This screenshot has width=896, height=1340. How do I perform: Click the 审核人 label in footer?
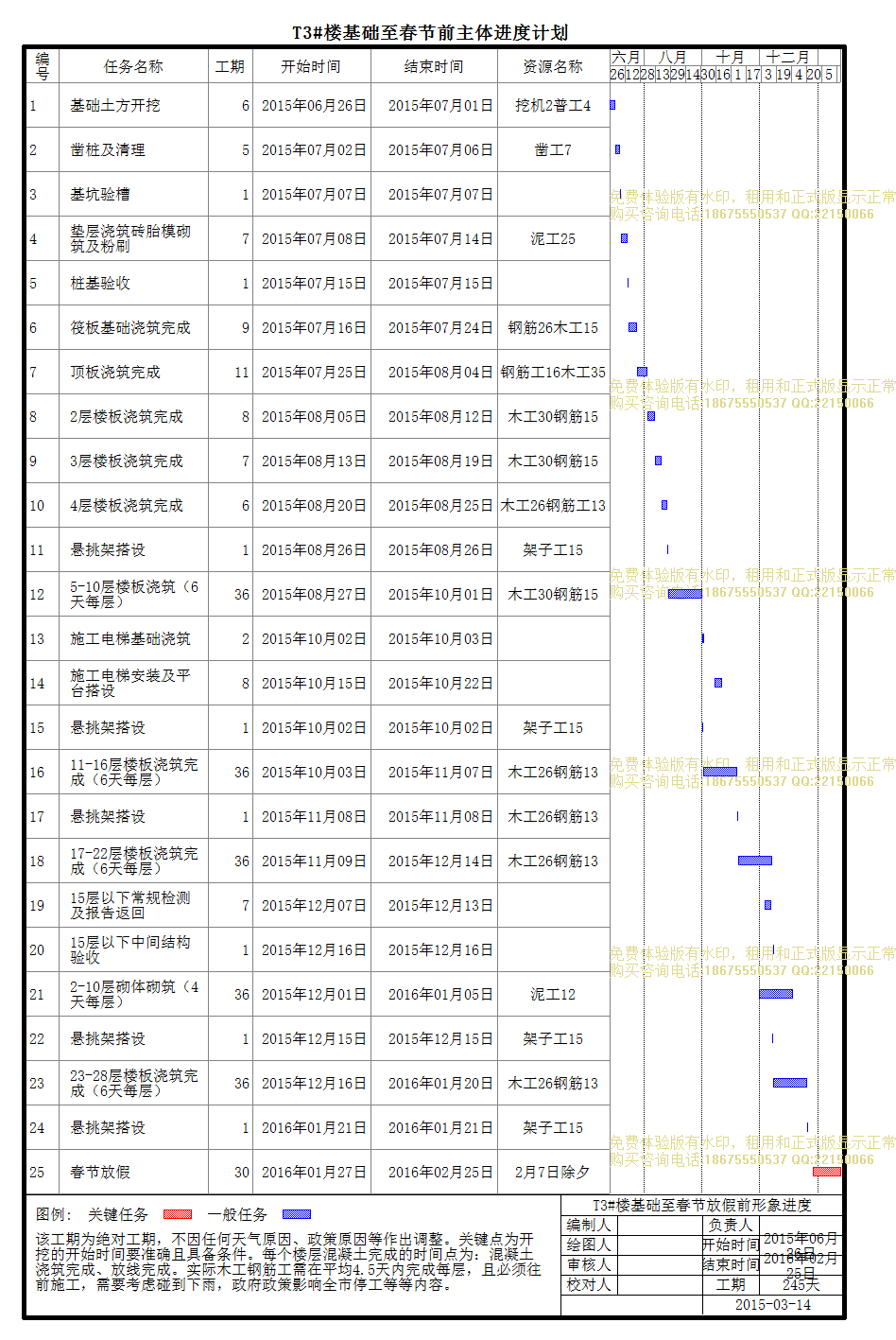[x=589, y=1264]
